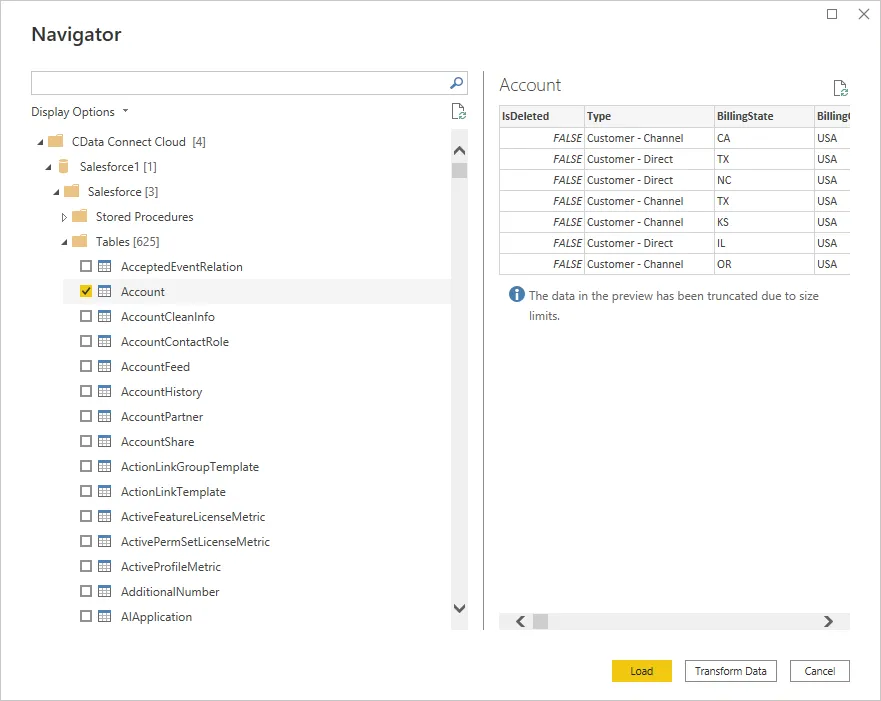
Task: Click the table icon beside AcceptedEventRelation
Action: point(104,266)
